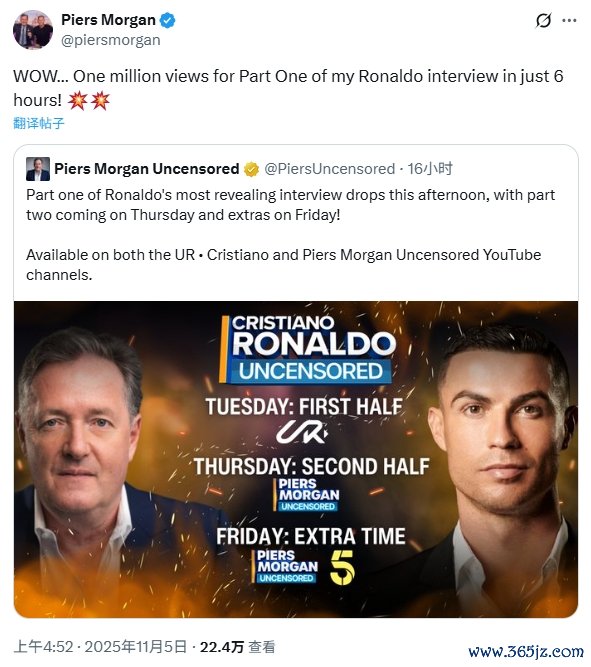Image resolution: width=591 pixels, height=667 pixels.
Task: Open the quoted post text about Ronaldo's interview
Action: point(291,235)
